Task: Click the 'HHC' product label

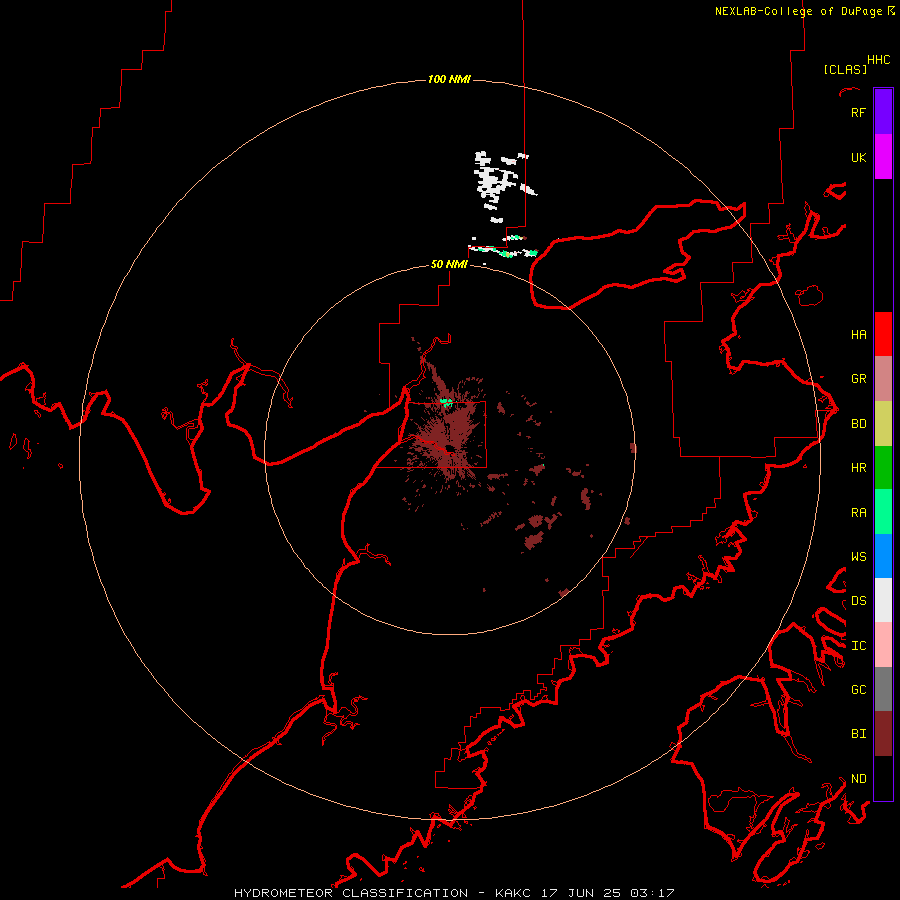Action: click(879, 60)
